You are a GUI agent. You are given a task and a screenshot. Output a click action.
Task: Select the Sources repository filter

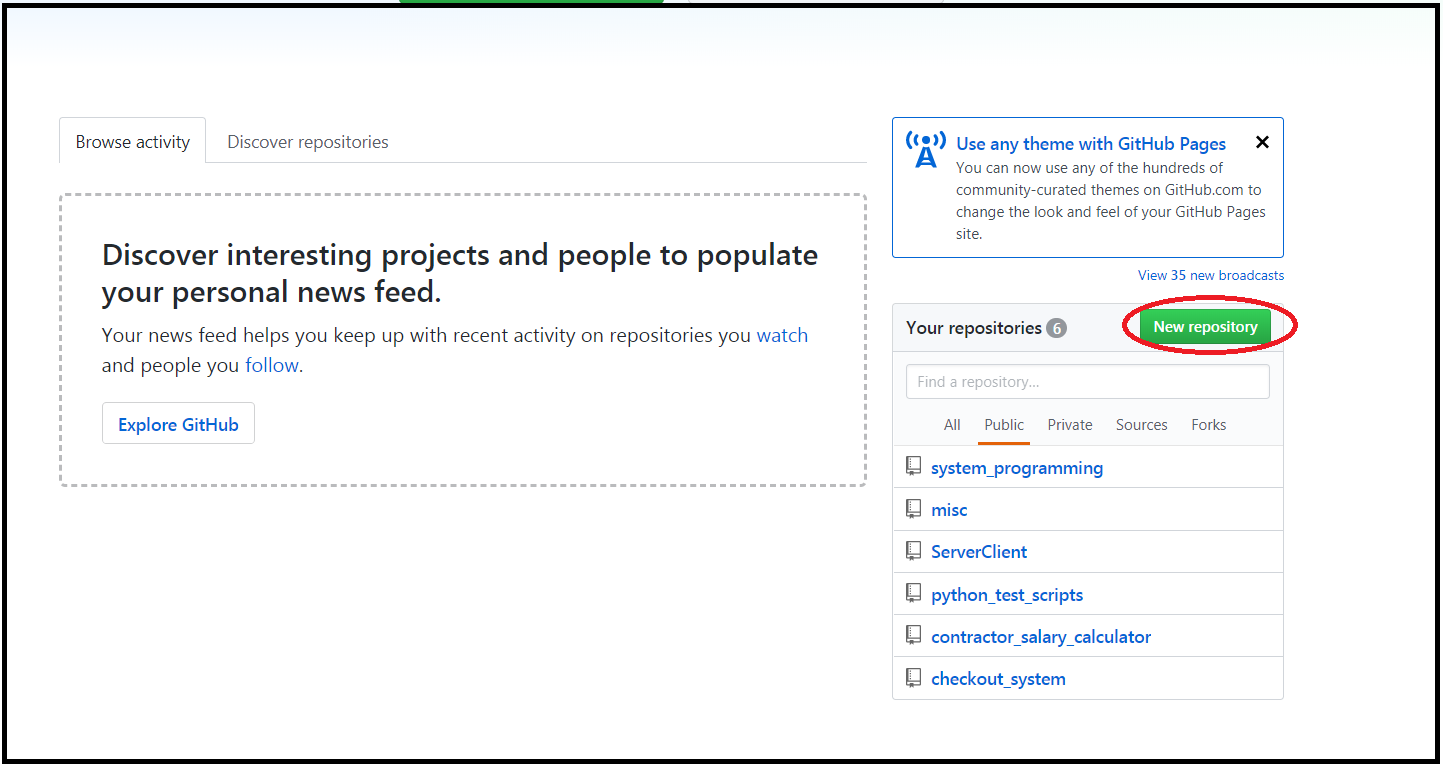tap(1141, 424)
